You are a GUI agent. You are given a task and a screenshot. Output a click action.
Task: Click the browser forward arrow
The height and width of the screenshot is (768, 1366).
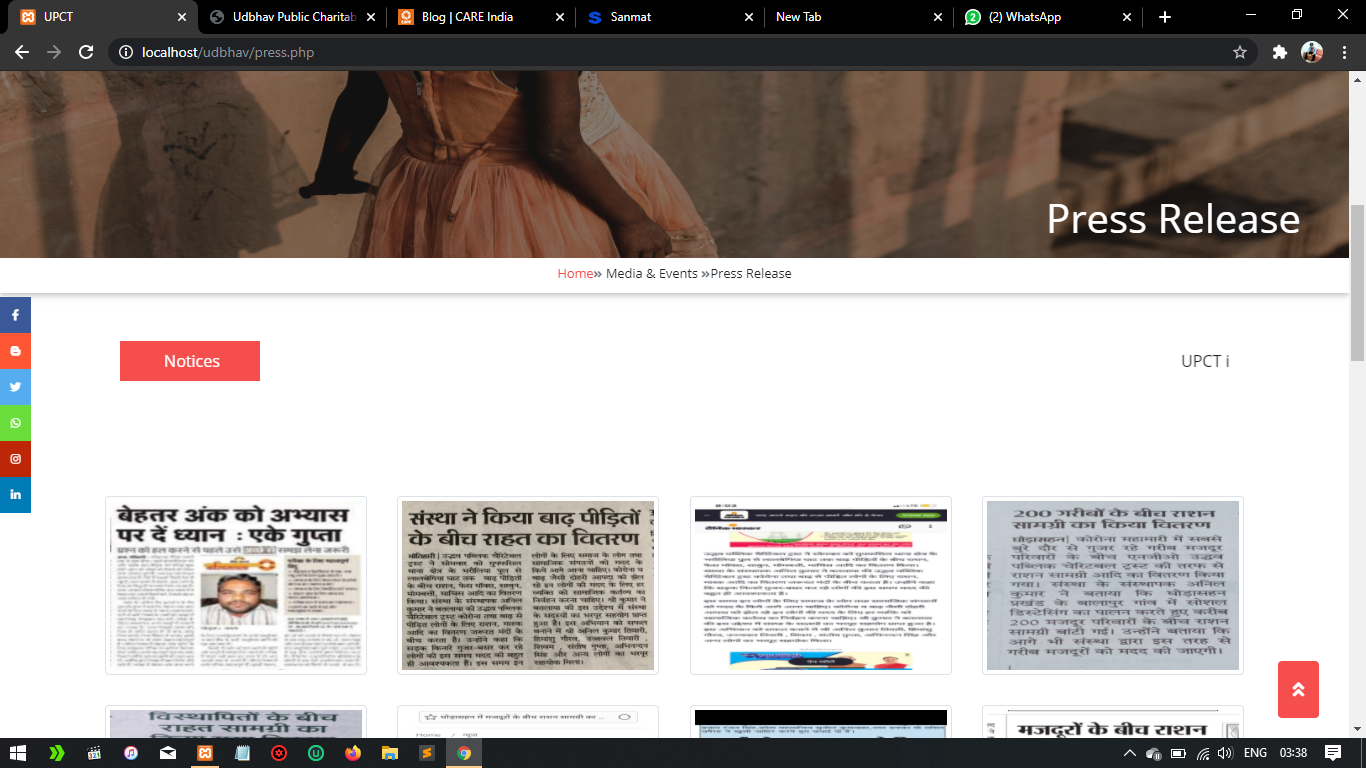click(x=54, y=52)
